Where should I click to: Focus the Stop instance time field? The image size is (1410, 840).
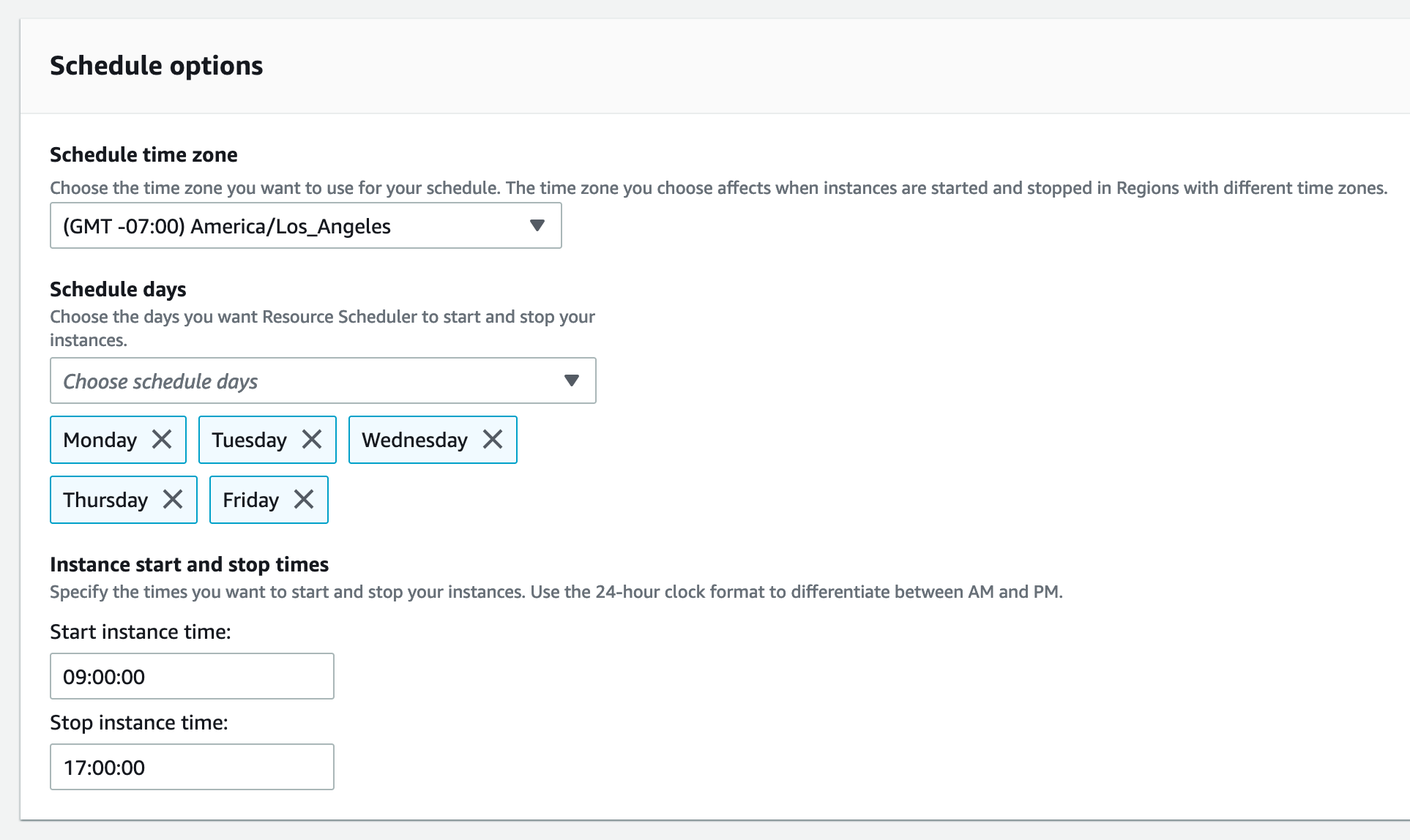point(192,767)
